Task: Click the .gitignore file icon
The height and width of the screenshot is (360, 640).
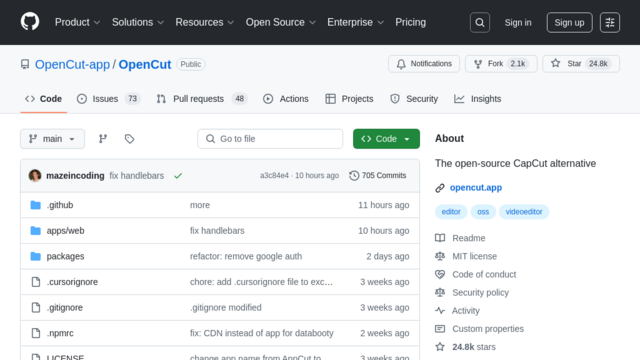Action: tap(36, 307)
